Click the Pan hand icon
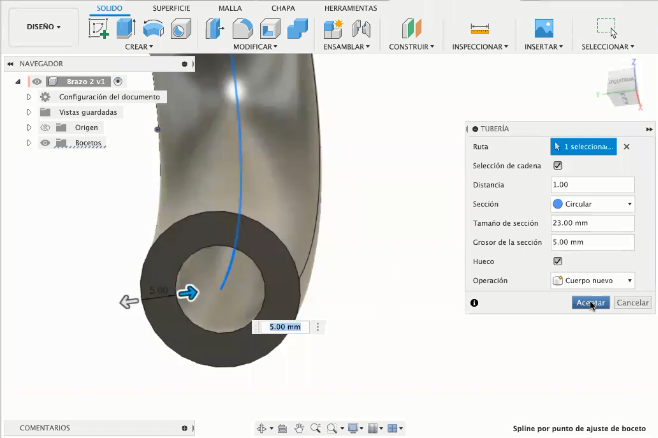Screen dimensions: 658x438 [299, 428]
